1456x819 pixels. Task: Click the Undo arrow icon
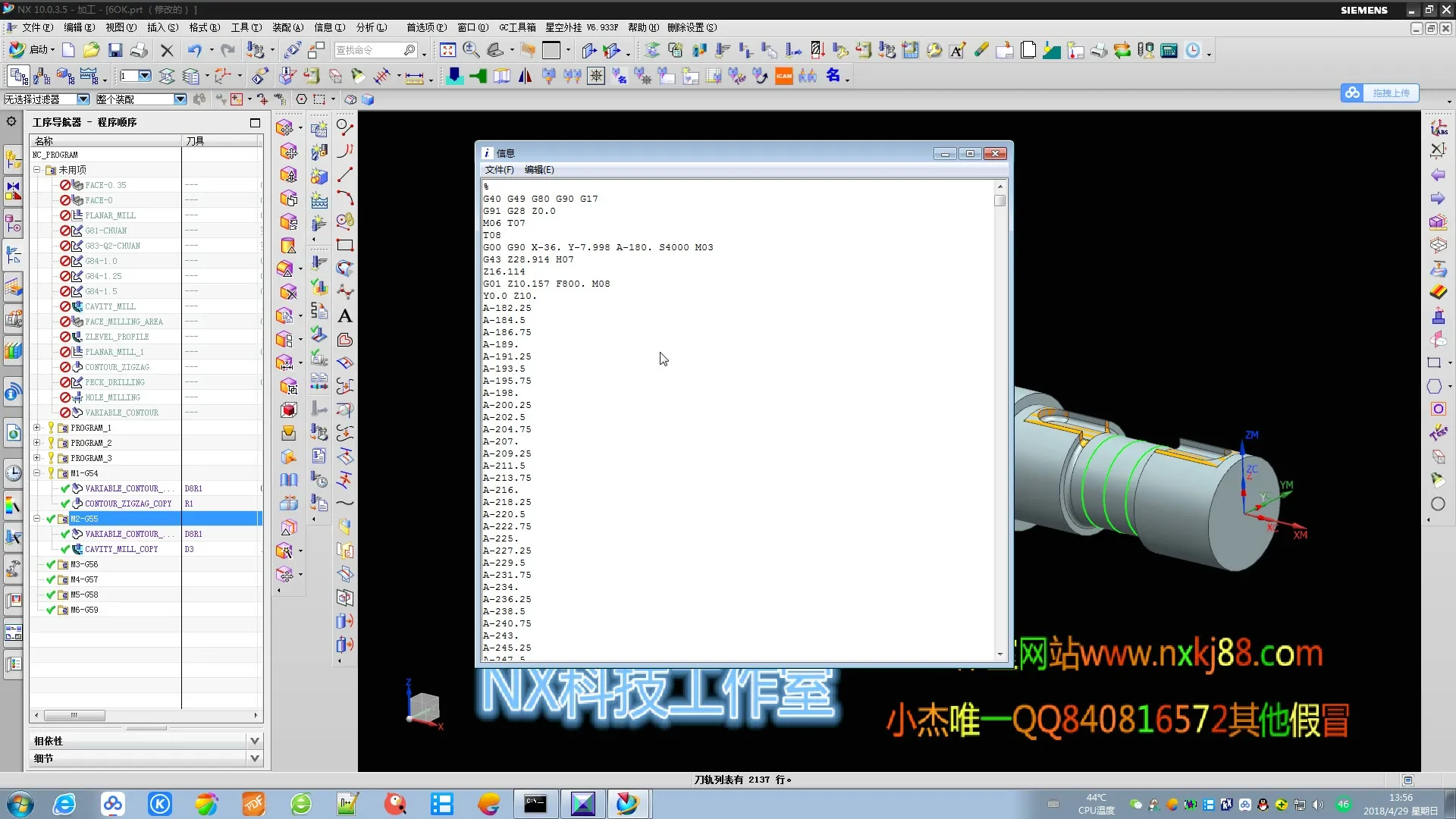tap(195, 50)
